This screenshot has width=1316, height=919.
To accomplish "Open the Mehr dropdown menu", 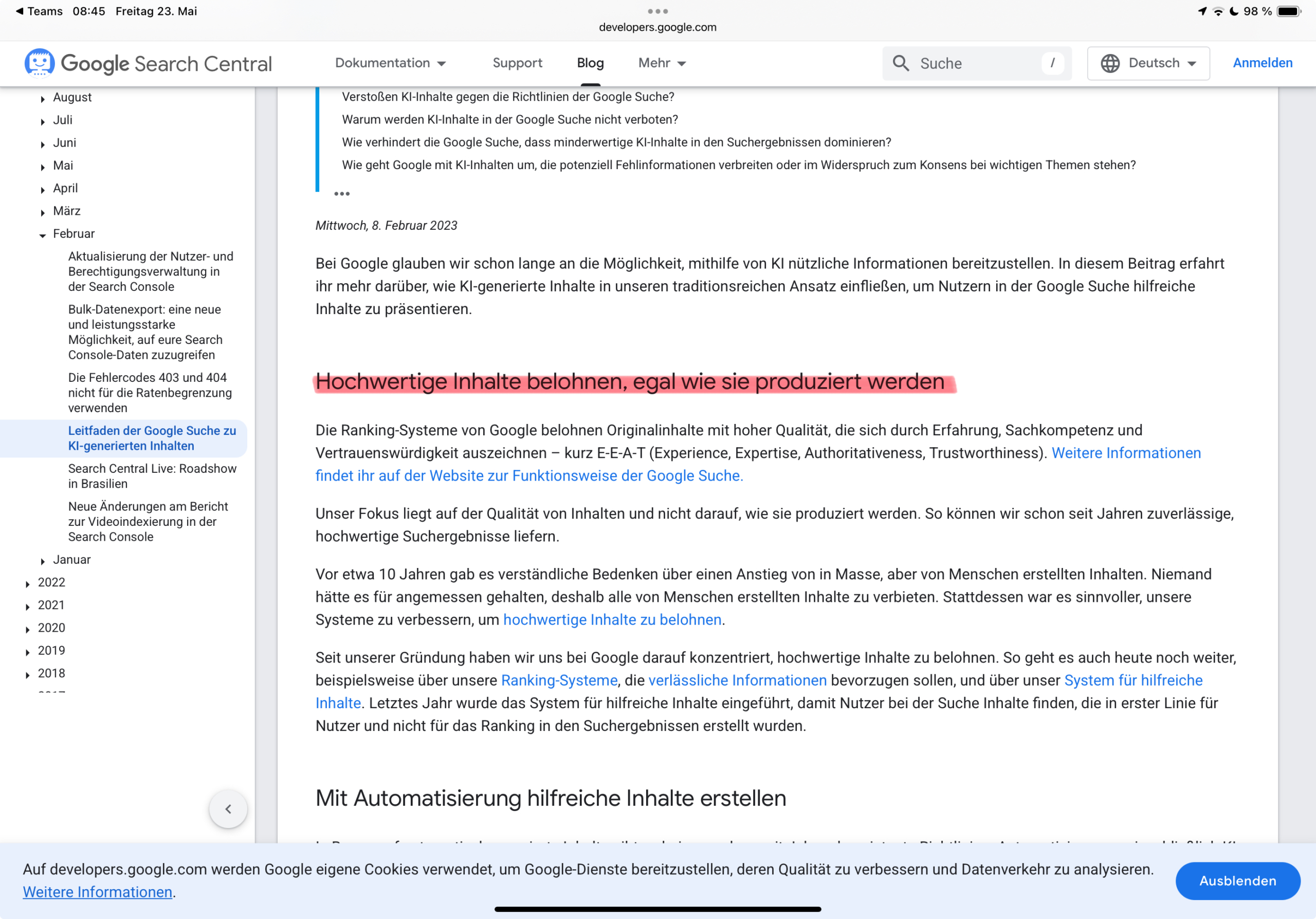I will (662, 63).
